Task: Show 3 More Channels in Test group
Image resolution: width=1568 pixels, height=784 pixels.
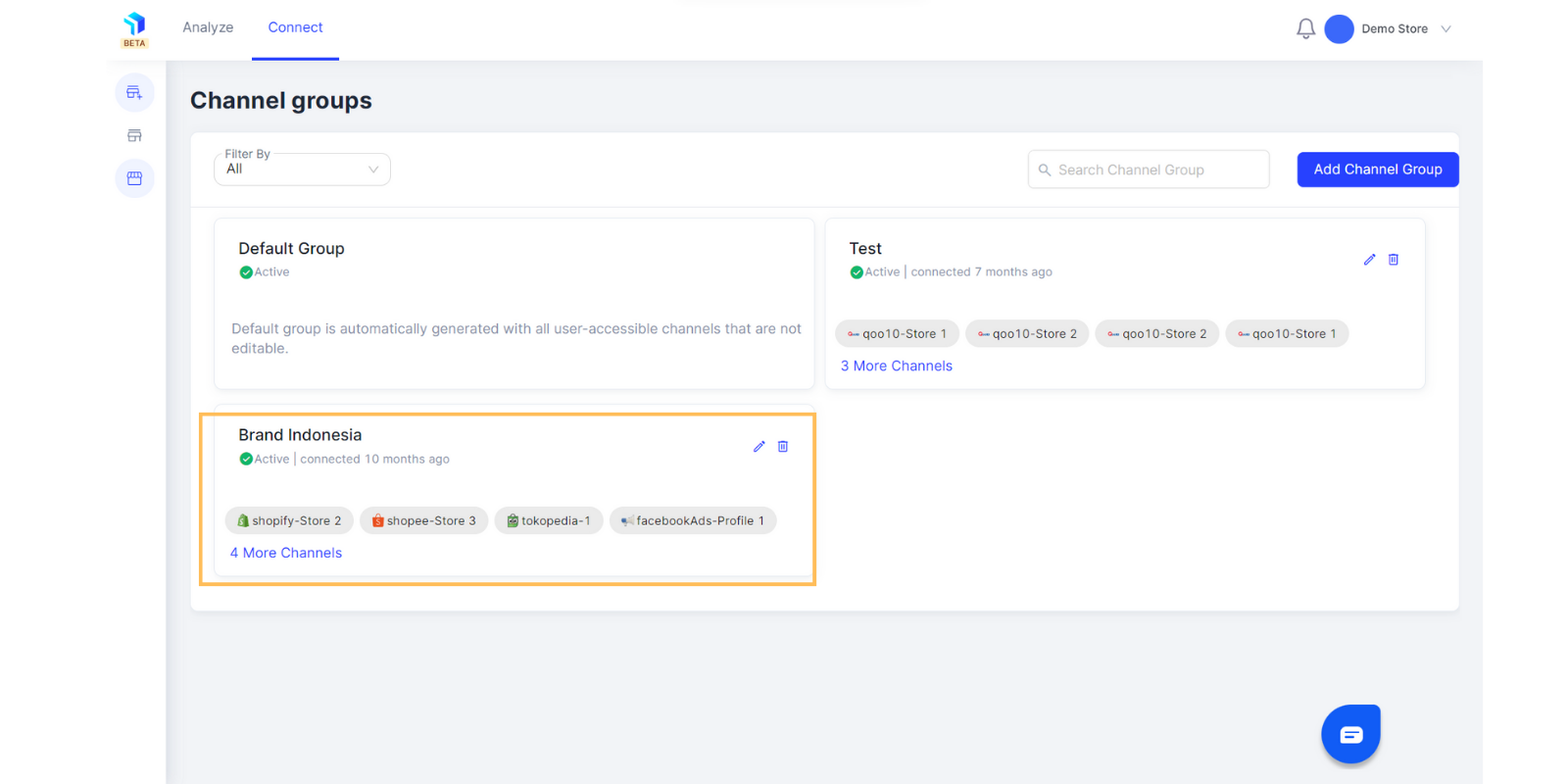Action: tap(897, 366)
